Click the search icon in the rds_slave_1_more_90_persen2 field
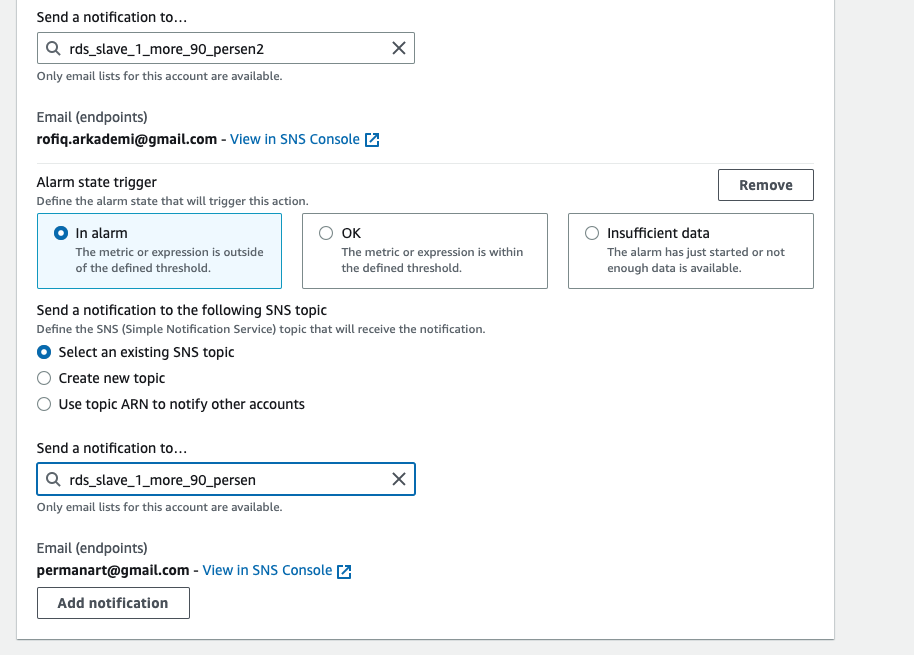Viewport: 914px width, 655px height. 52,48
